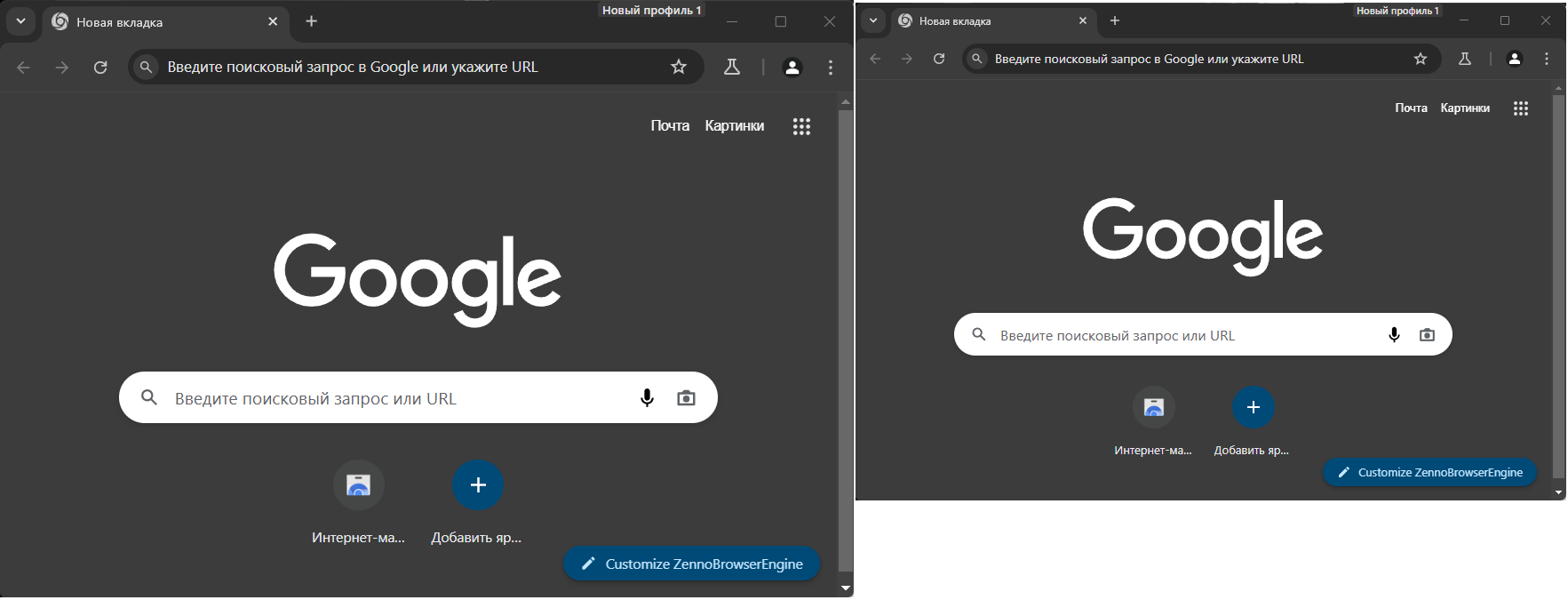Start voice search with the left window's microphone
Viewport: 1568px width, 600px height.
(647, 398)
